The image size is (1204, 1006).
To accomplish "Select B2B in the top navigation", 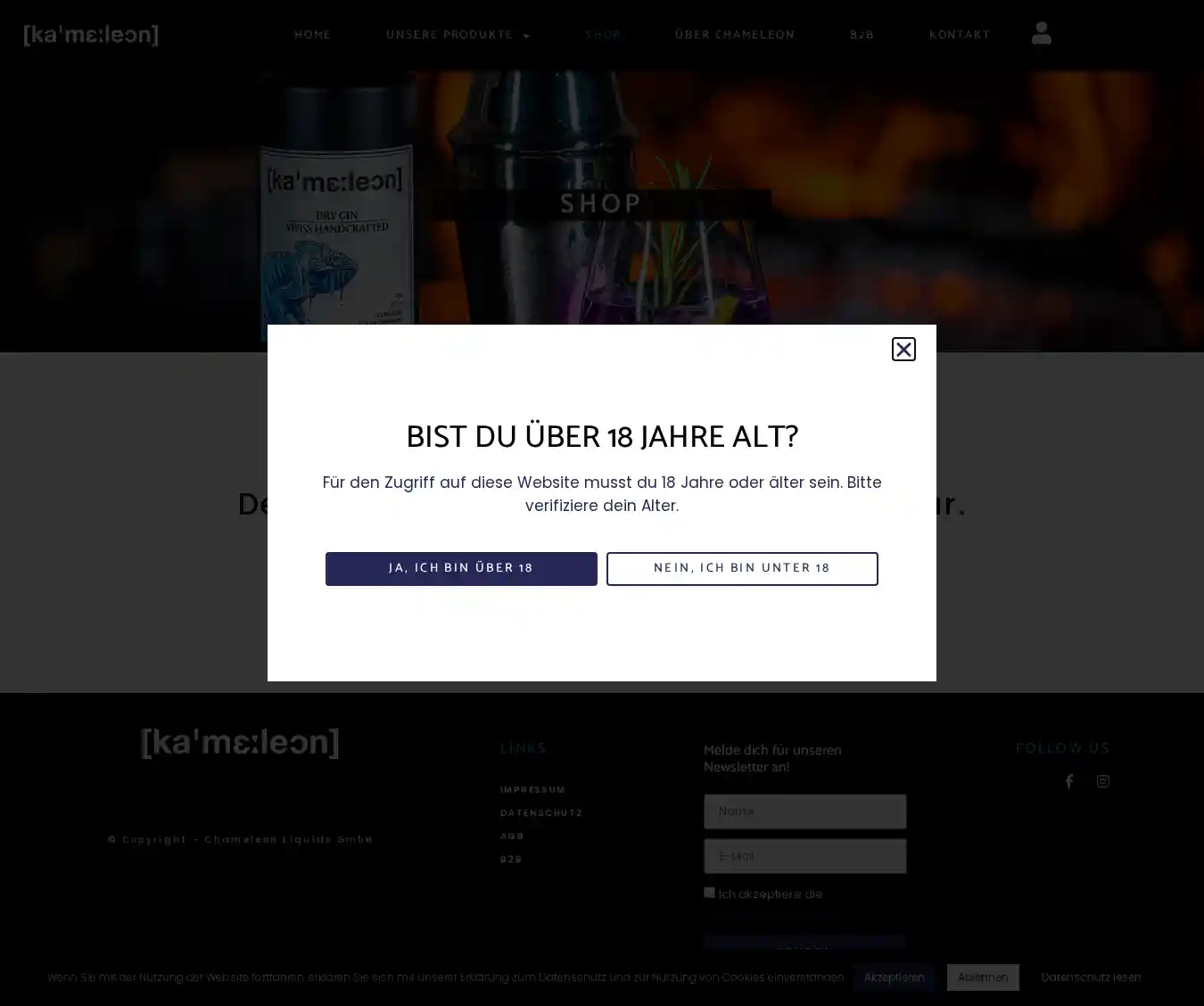I will [862, 35].
